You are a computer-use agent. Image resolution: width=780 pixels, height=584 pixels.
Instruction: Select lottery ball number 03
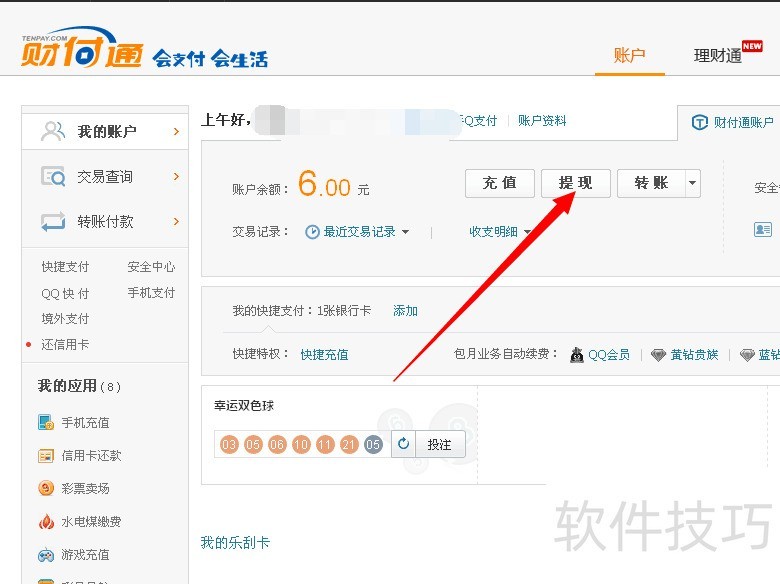click(229, 444)
